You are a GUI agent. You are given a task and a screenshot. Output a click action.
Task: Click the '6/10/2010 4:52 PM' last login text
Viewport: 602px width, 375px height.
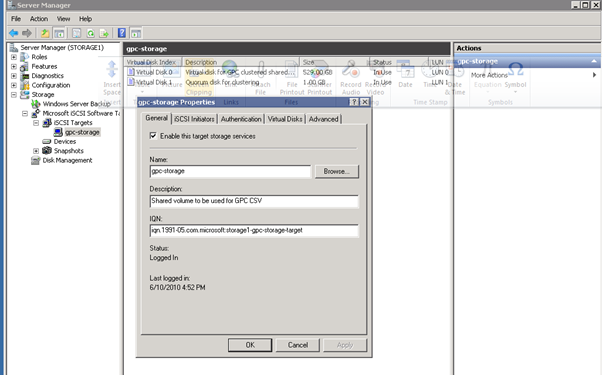click(x=177, y=287)
